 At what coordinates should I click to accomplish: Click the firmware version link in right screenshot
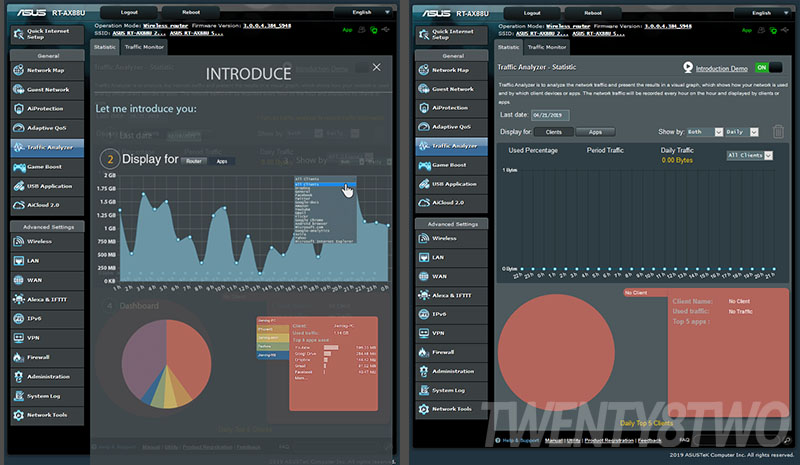coord(668,26)
